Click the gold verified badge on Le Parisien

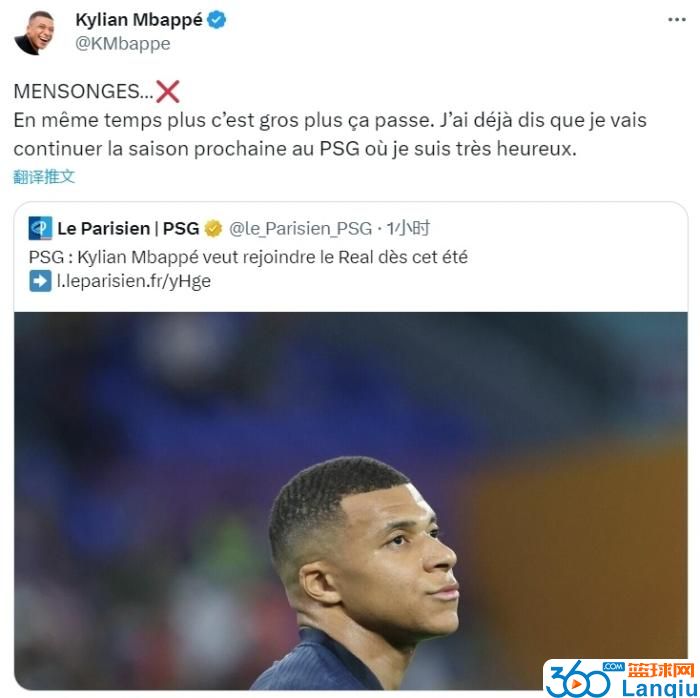213,229
